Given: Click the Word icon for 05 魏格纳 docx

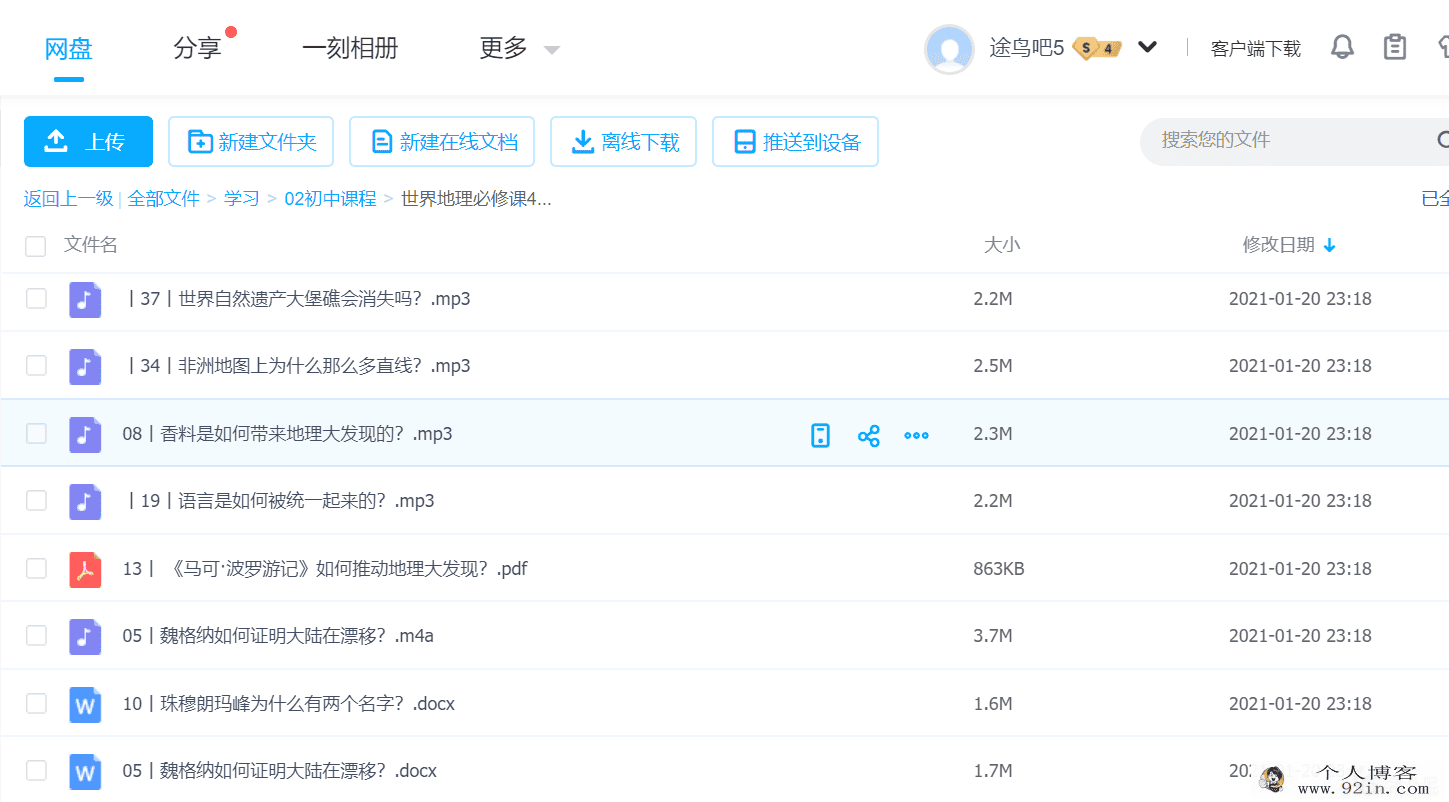Looking at the screenshot, I should tap(85, 771).
